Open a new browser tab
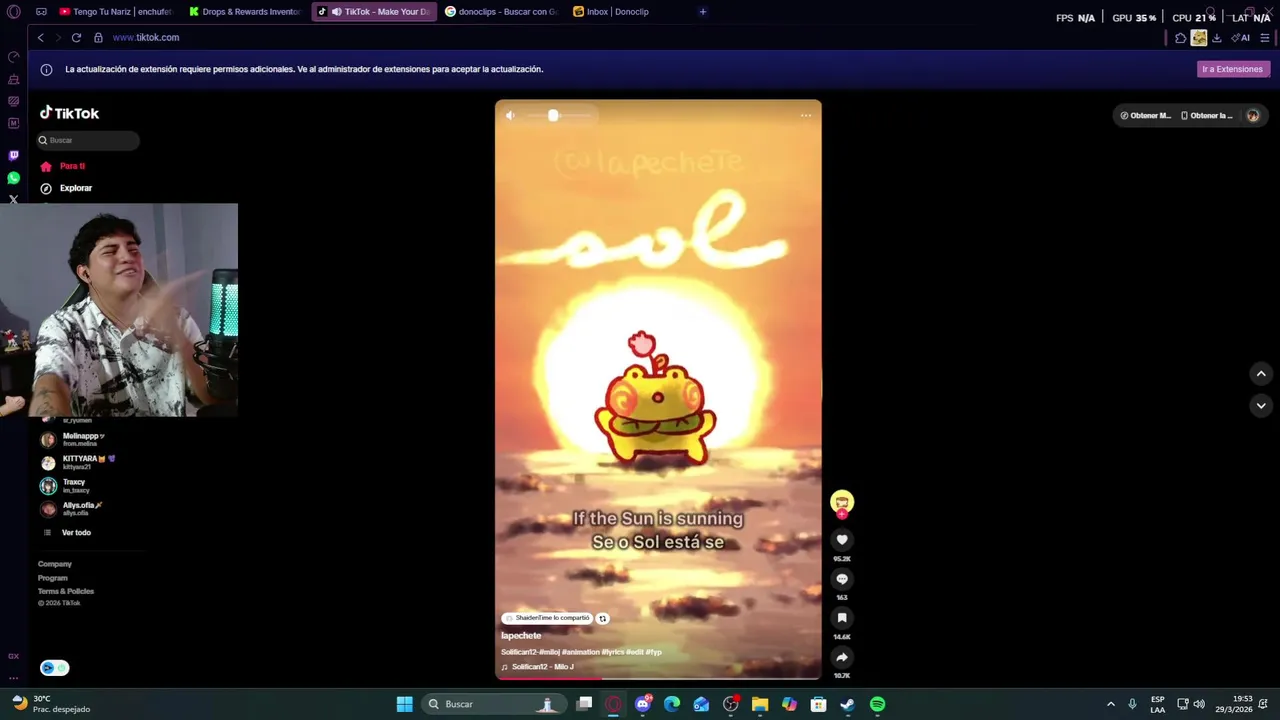Viewport: 1280px width, 720px height. tap(702, 12)
